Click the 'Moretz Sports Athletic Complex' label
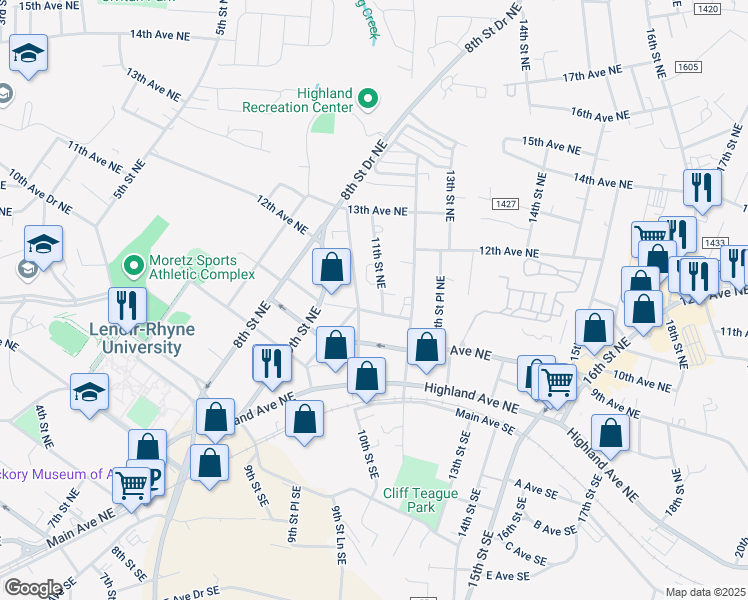748x600 pixels. (202, 267)
